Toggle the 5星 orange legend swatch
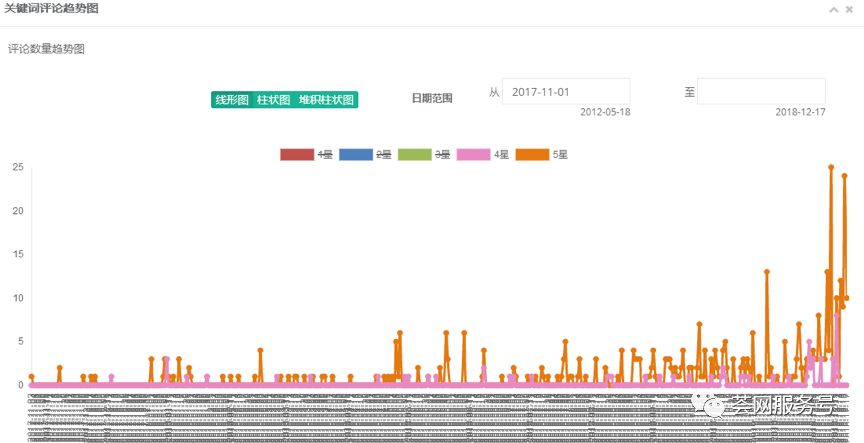 [x=532, y=155]
